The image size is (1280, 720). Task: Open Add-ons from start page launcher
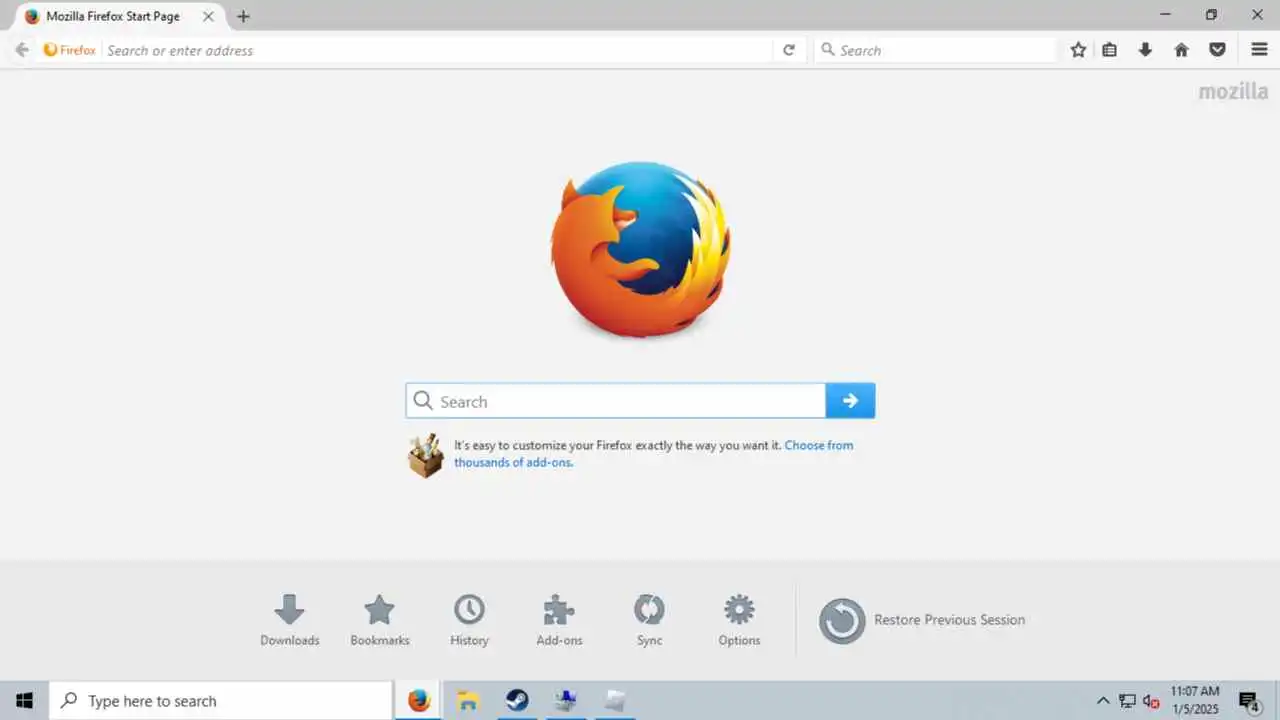pyautogui.click(x=559, y=620)
